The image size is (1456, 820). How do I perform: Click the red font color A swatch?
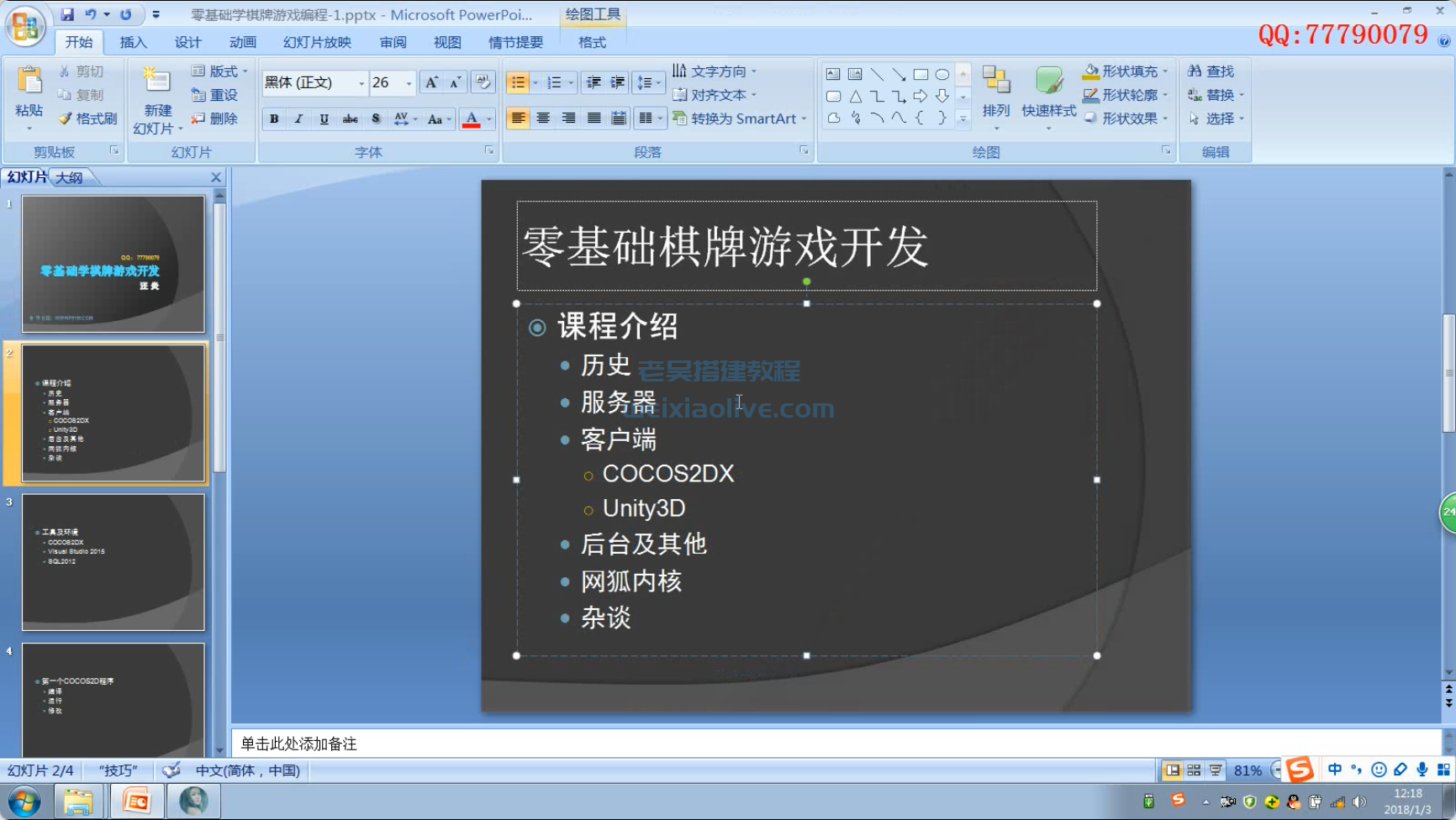472,119
